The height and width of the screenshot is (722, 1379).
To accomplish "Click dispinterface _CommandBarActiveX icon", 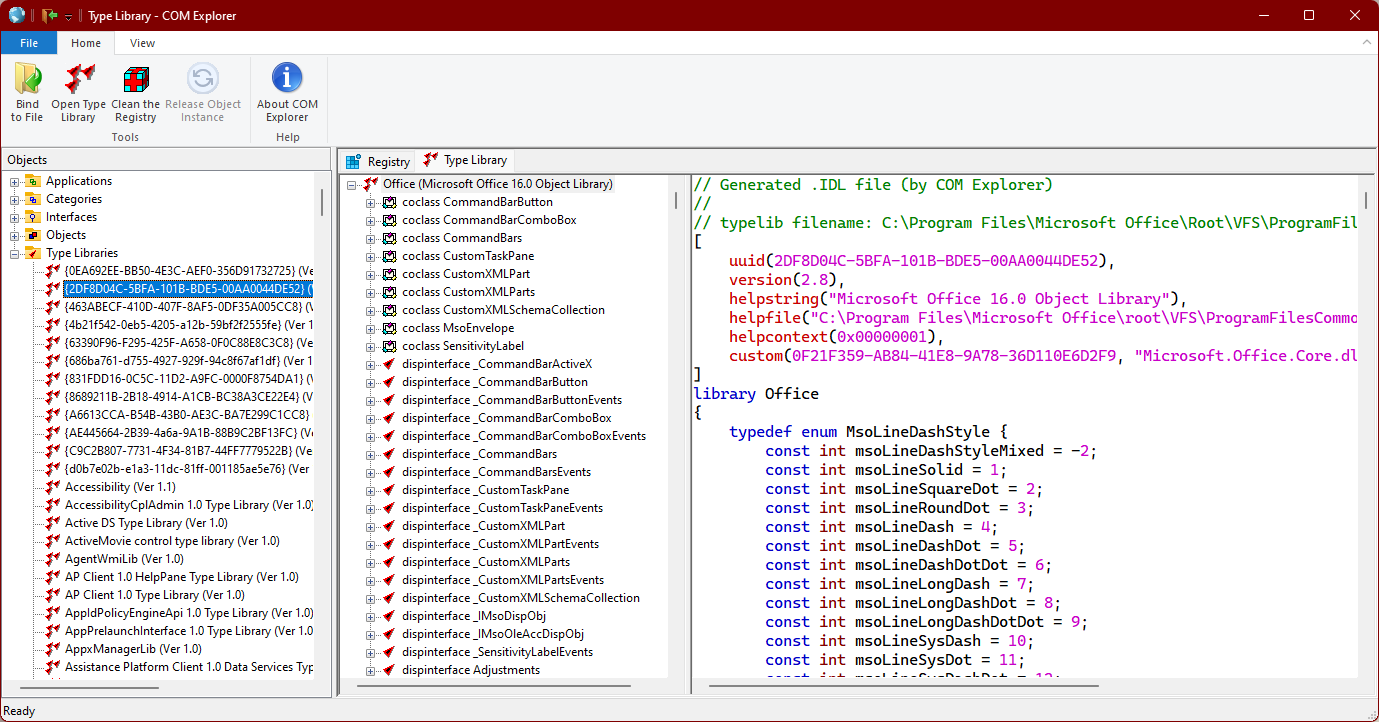I will pos(390,364).
